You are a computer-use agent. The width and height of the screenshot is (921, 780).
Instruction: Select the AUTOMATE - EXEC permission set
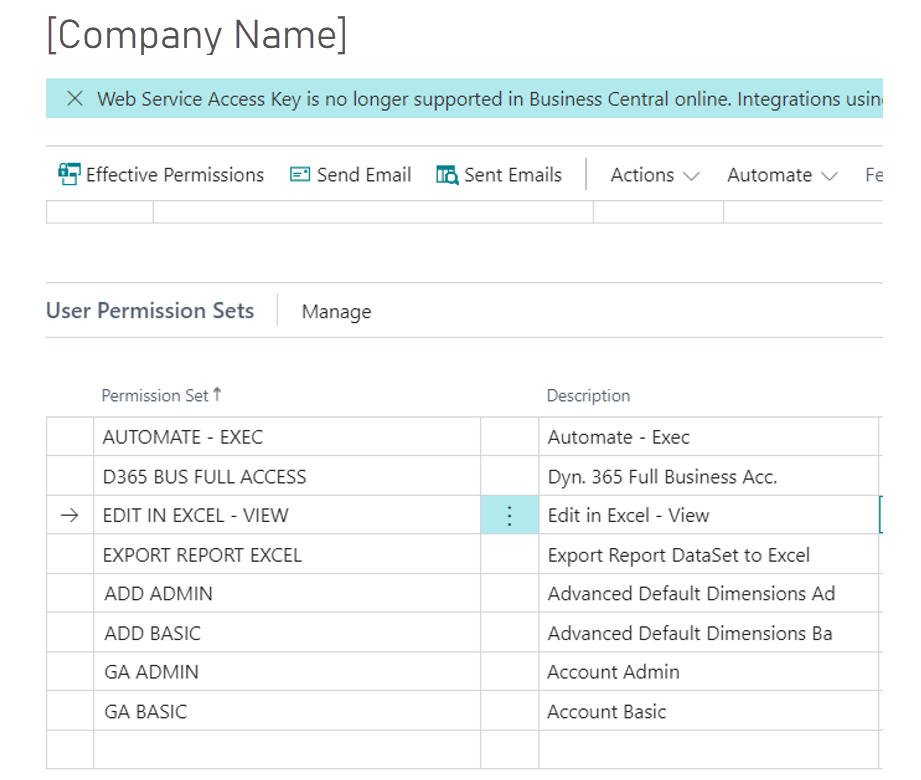183,437
